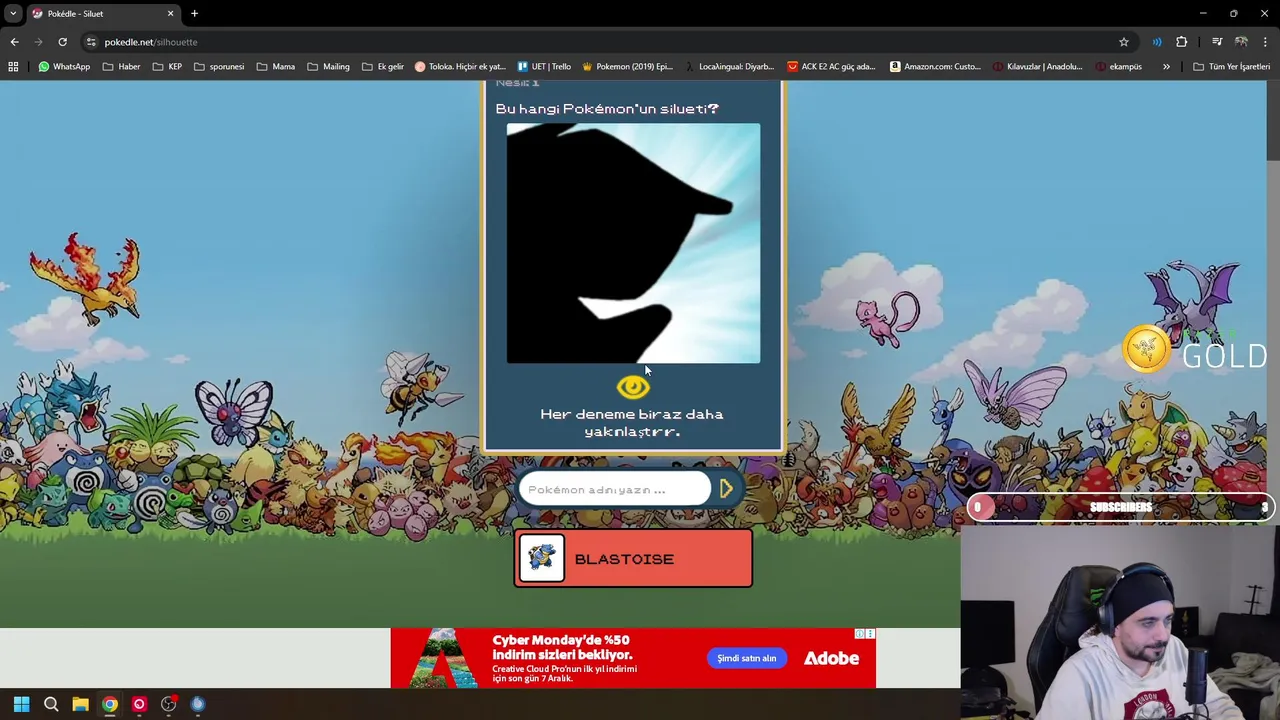Go back with browser back arrow
1280x720 pixels.
pyautogui.click(x=14, y=42)
